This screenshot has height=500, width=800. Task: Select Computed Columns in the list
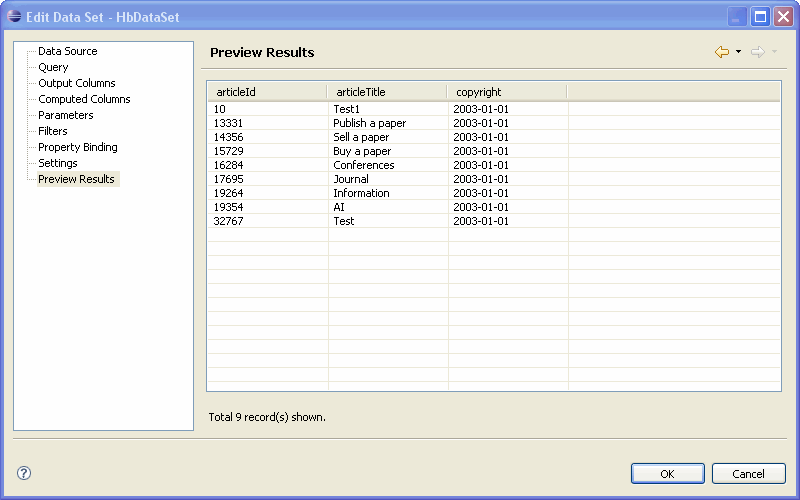84,99
